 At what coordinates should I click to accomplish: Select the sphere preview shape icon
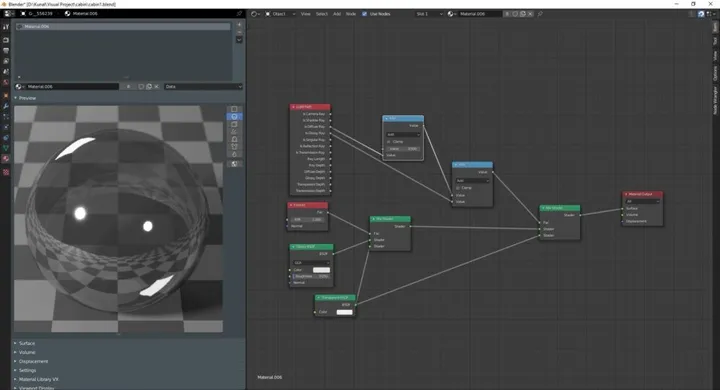234,117
